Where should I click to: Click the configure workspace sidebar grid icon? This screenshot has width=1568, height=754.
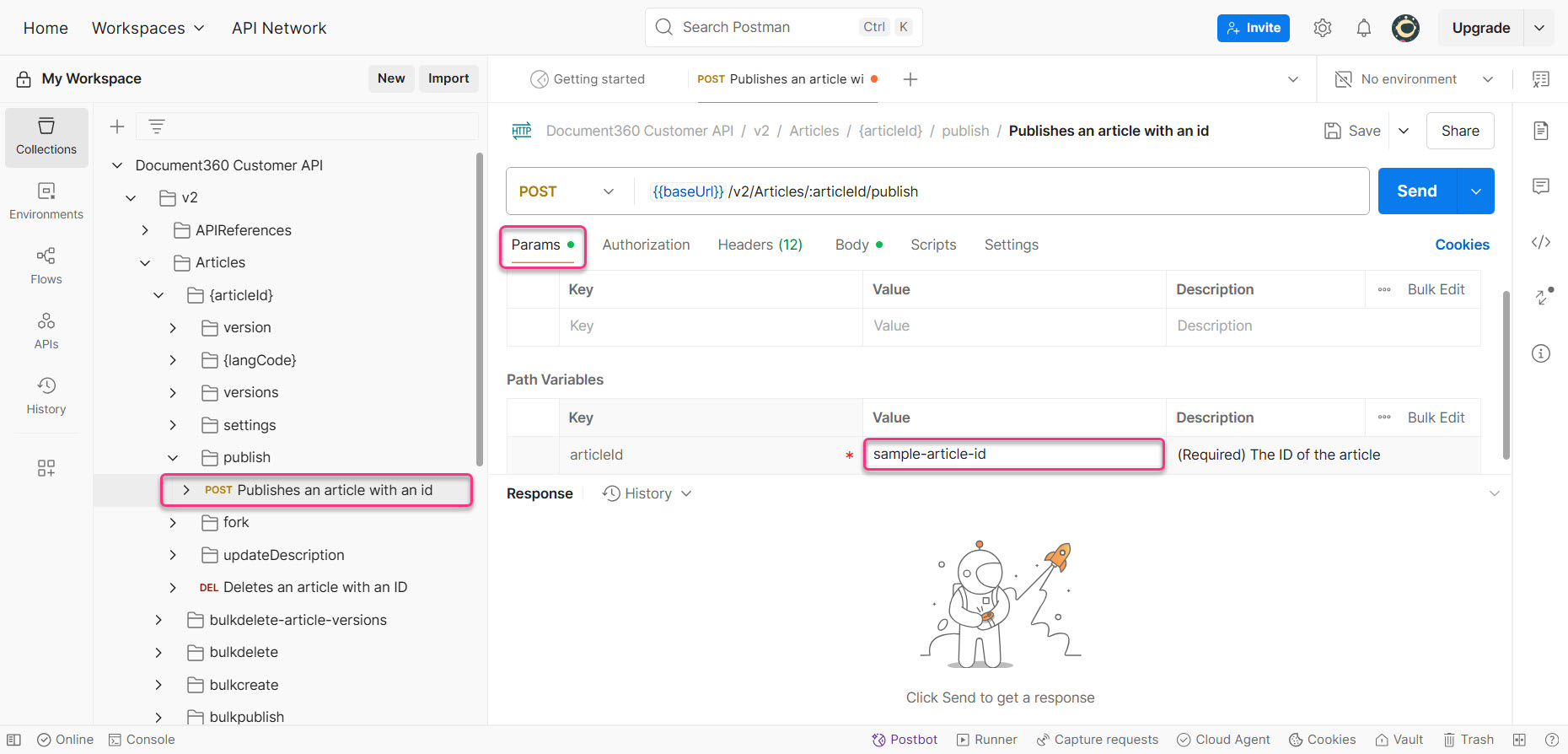tap(46, 468)
